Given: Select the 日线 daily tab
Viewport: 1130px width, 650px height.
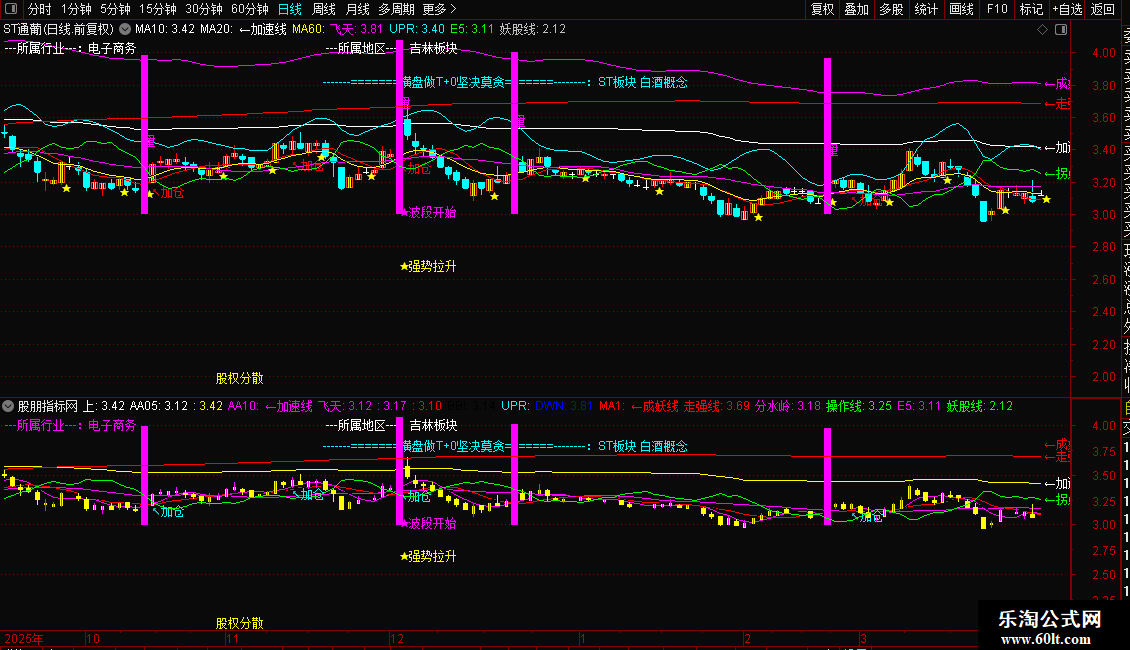Looking at the screenshot, I should (290, 9).
